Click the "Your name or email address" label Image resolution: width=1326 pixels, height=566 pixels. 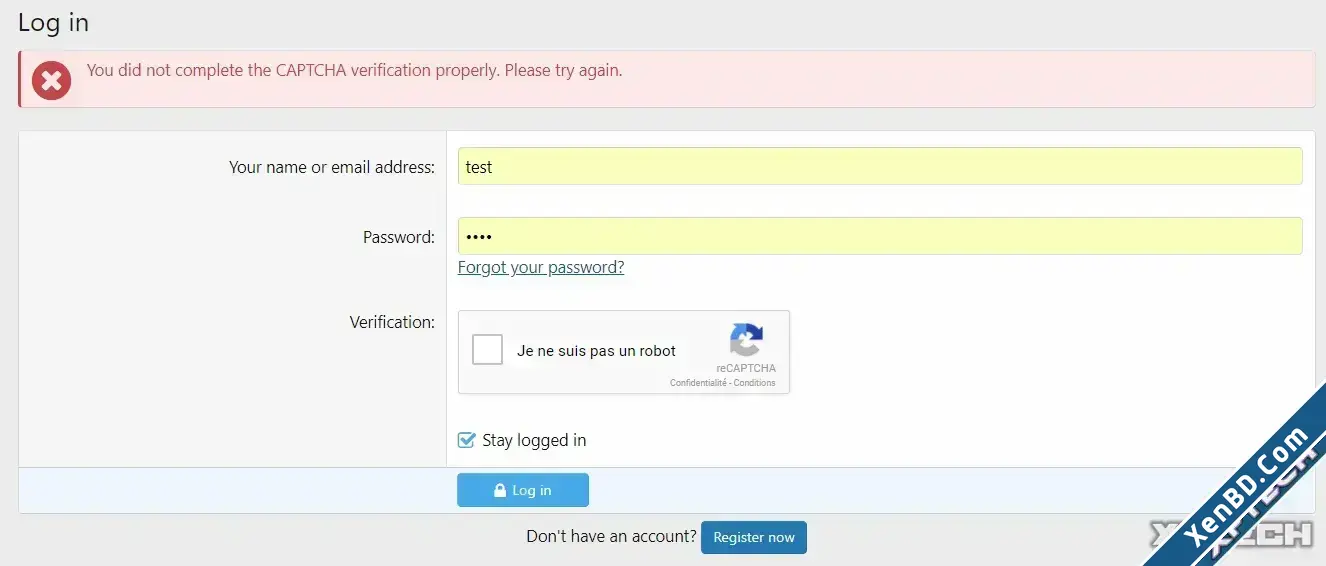pos(332,167)
